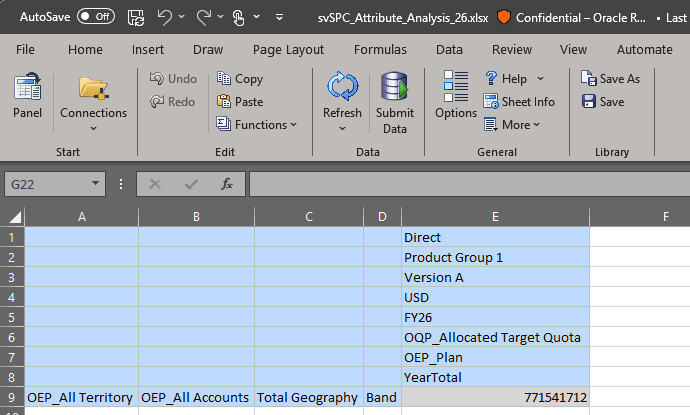The width and height of the screenshot is (690, 415).
Task: Open the Formulas tab
Action: [x=380, y=50]
